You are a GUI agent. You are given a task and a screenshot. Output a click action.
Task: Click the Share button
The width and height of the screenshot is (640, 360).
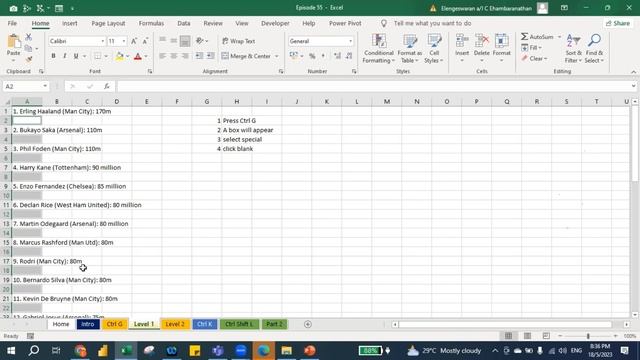[618, 23]
